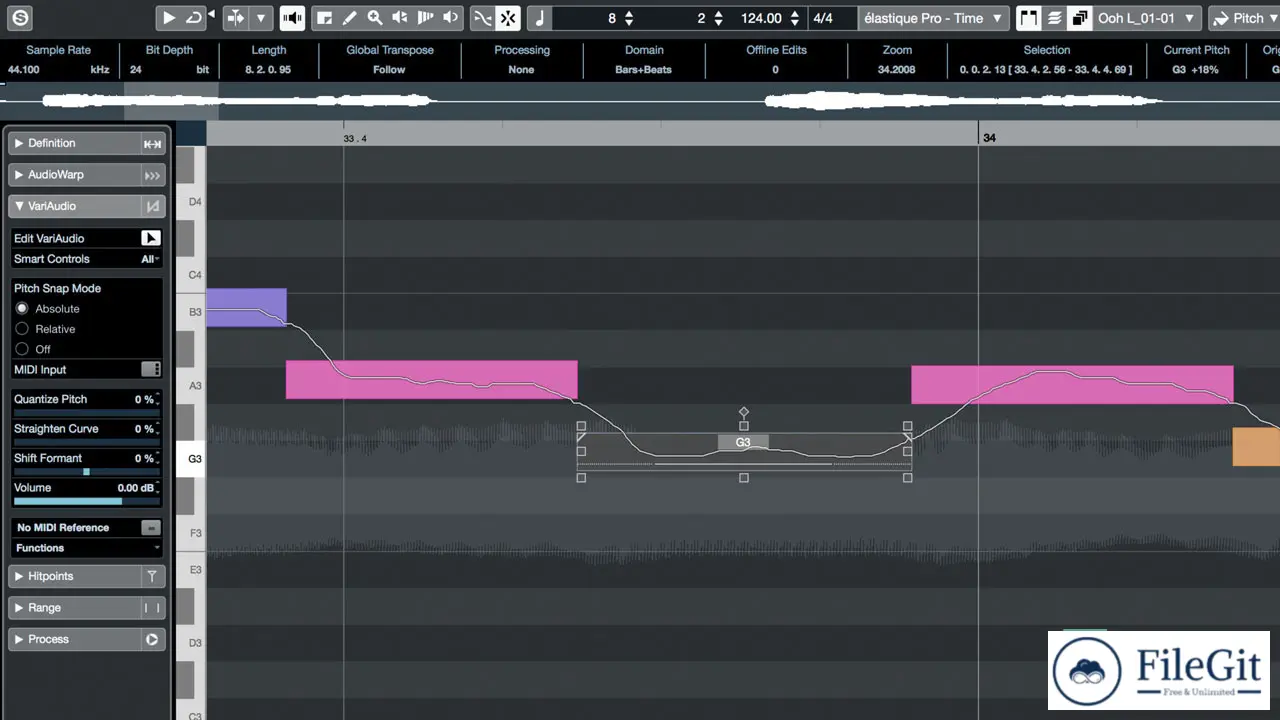Click the Range section bars icon
The image size is (1280, 720).
pos(152,608)
